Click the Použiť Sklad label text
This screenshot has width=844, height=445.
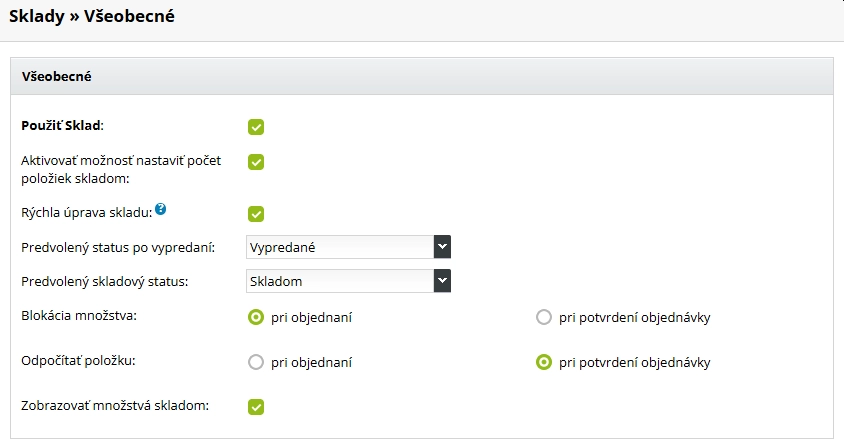tap(62, 126)
